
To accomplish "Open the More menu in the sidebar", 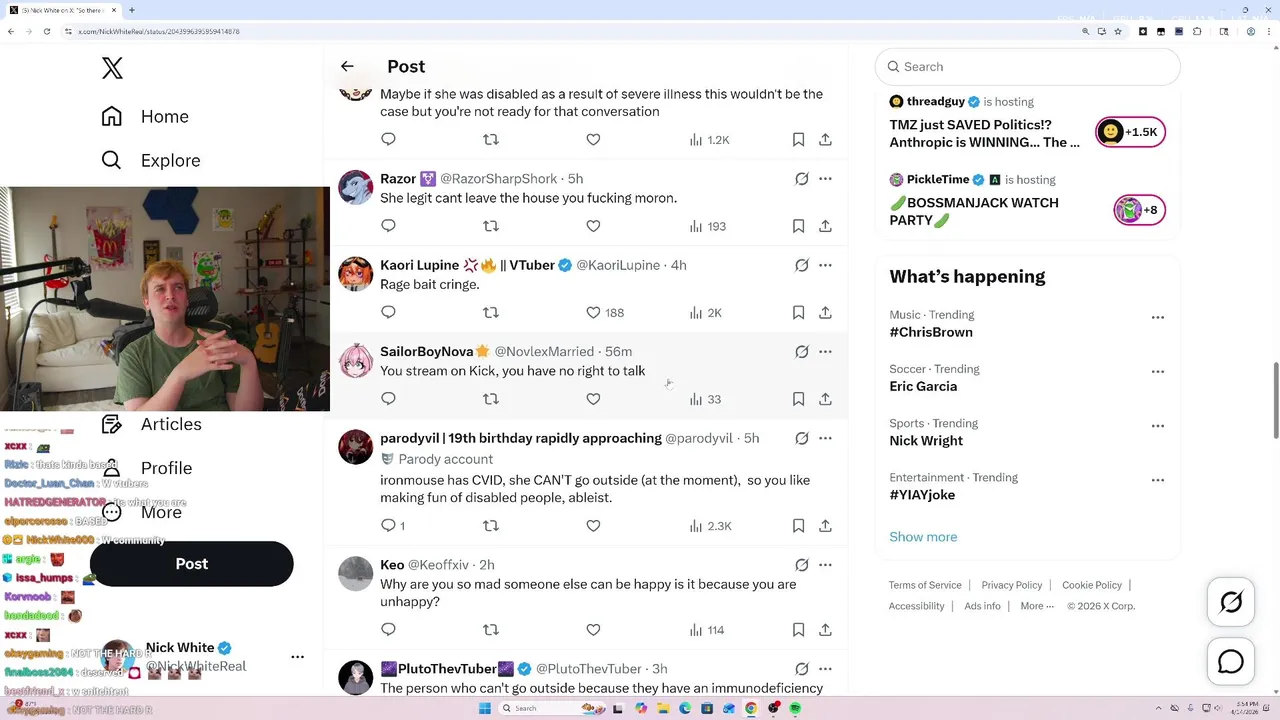I will (141, 512).
